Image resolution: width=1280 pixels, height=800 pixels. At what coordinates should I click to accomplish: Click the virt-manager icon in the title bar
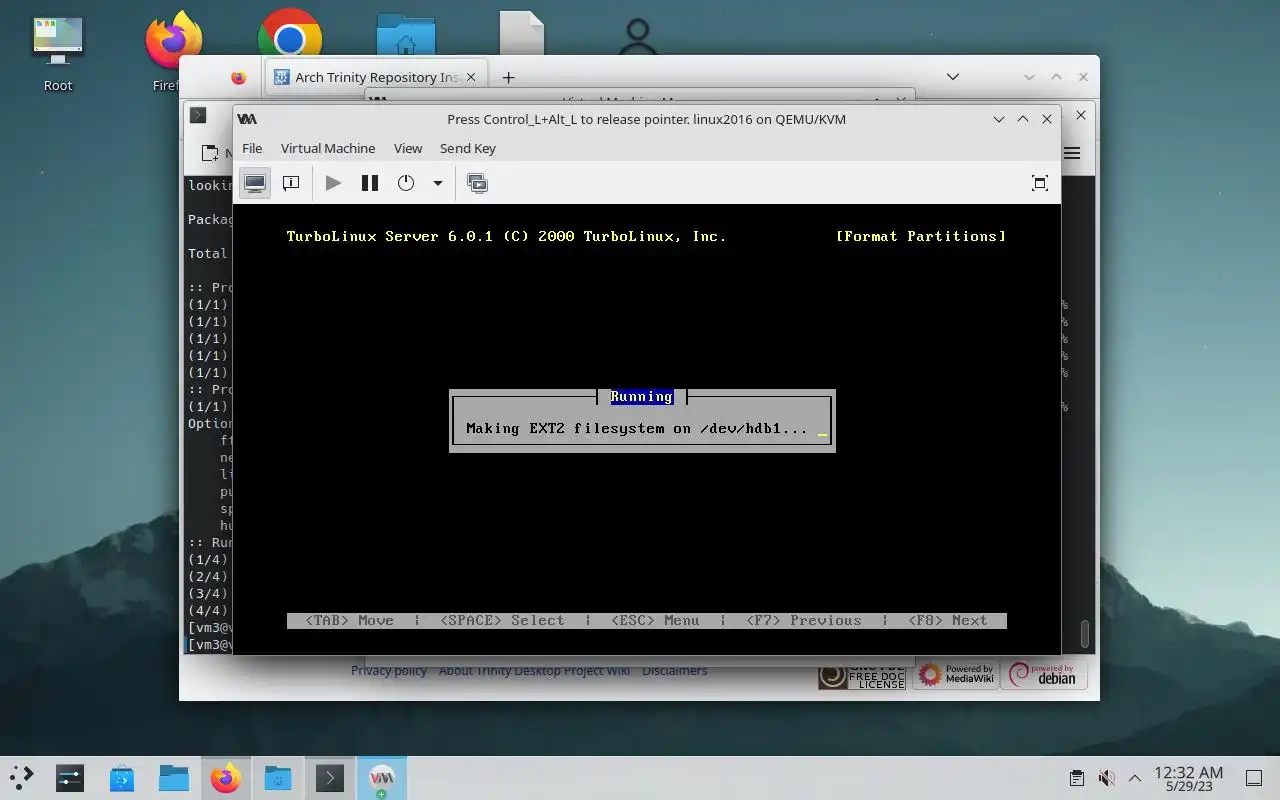247,119
